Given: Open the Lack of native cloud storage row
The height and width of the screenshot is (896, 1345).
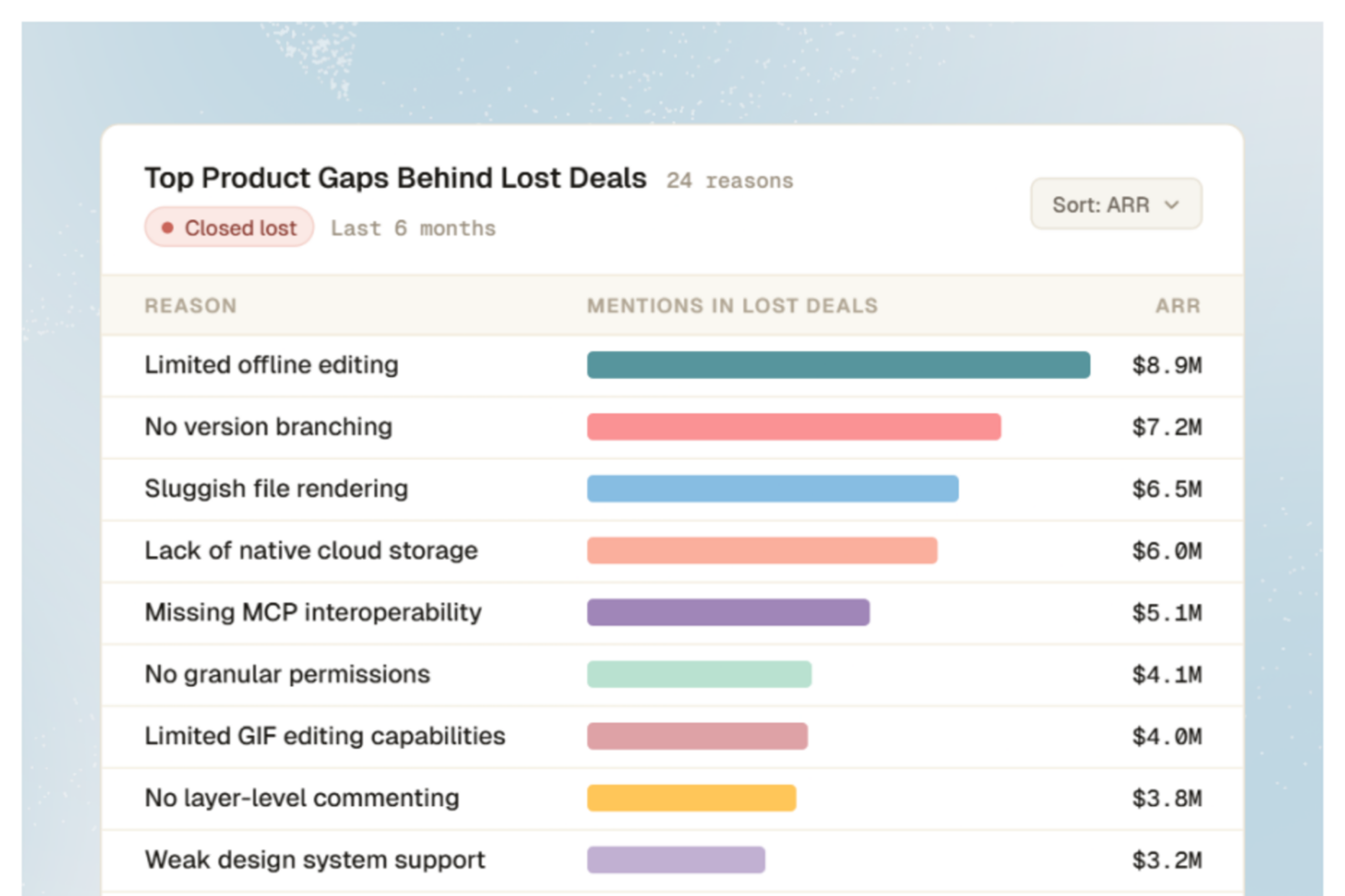Looking at the screenshot, I should (x=672, y=552).
